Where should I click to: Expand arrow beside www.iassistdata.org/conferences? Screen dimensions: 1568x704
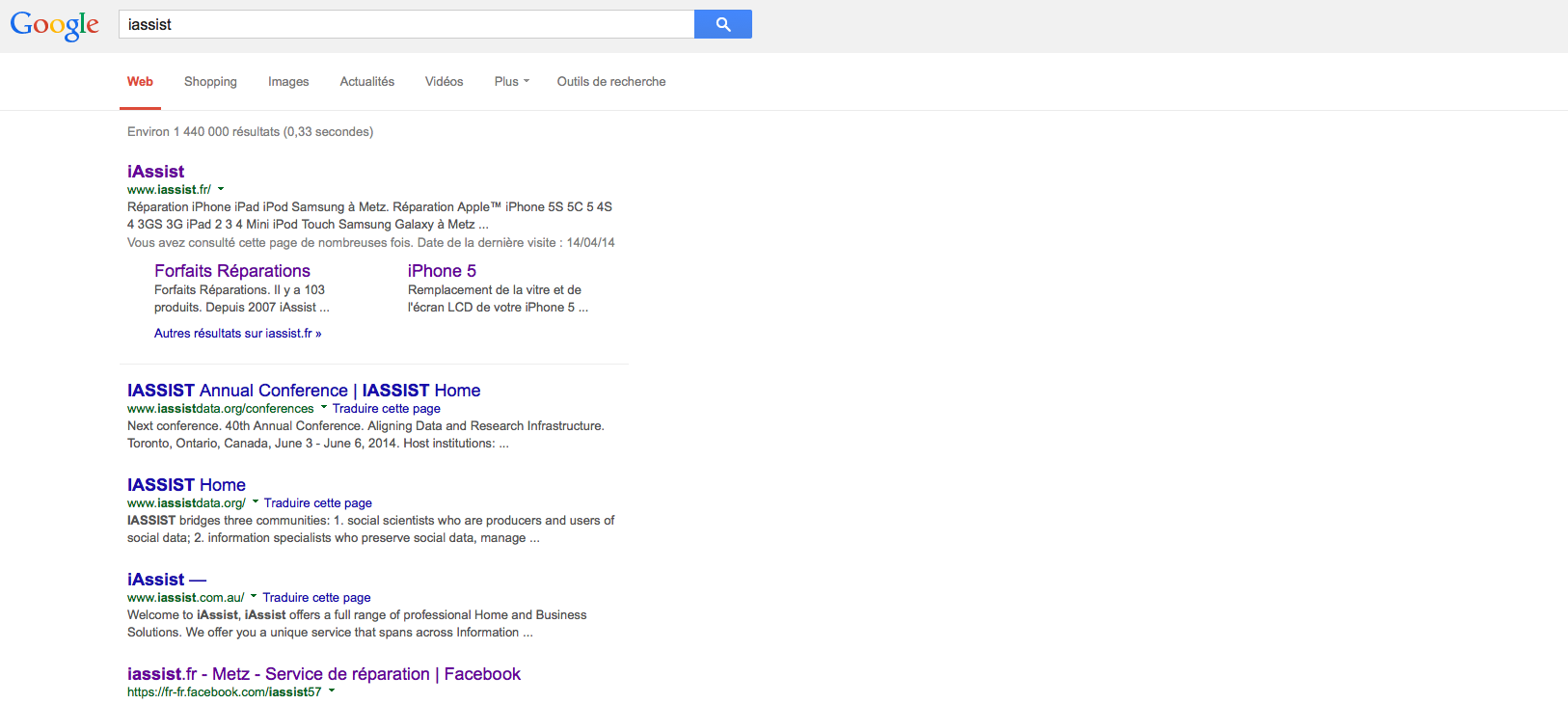coord(324,408)
